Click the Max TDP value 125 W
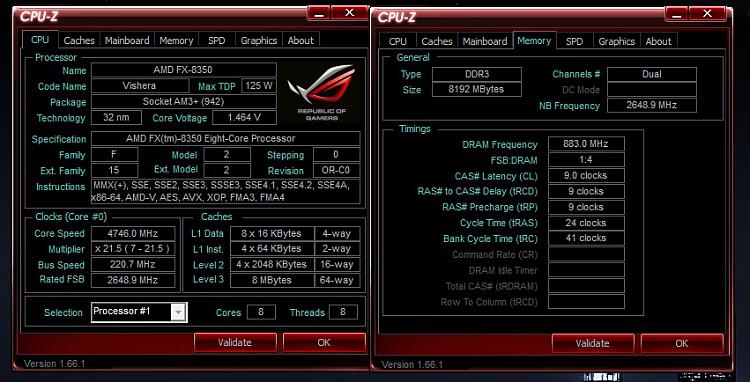 (x=259, y=86)
